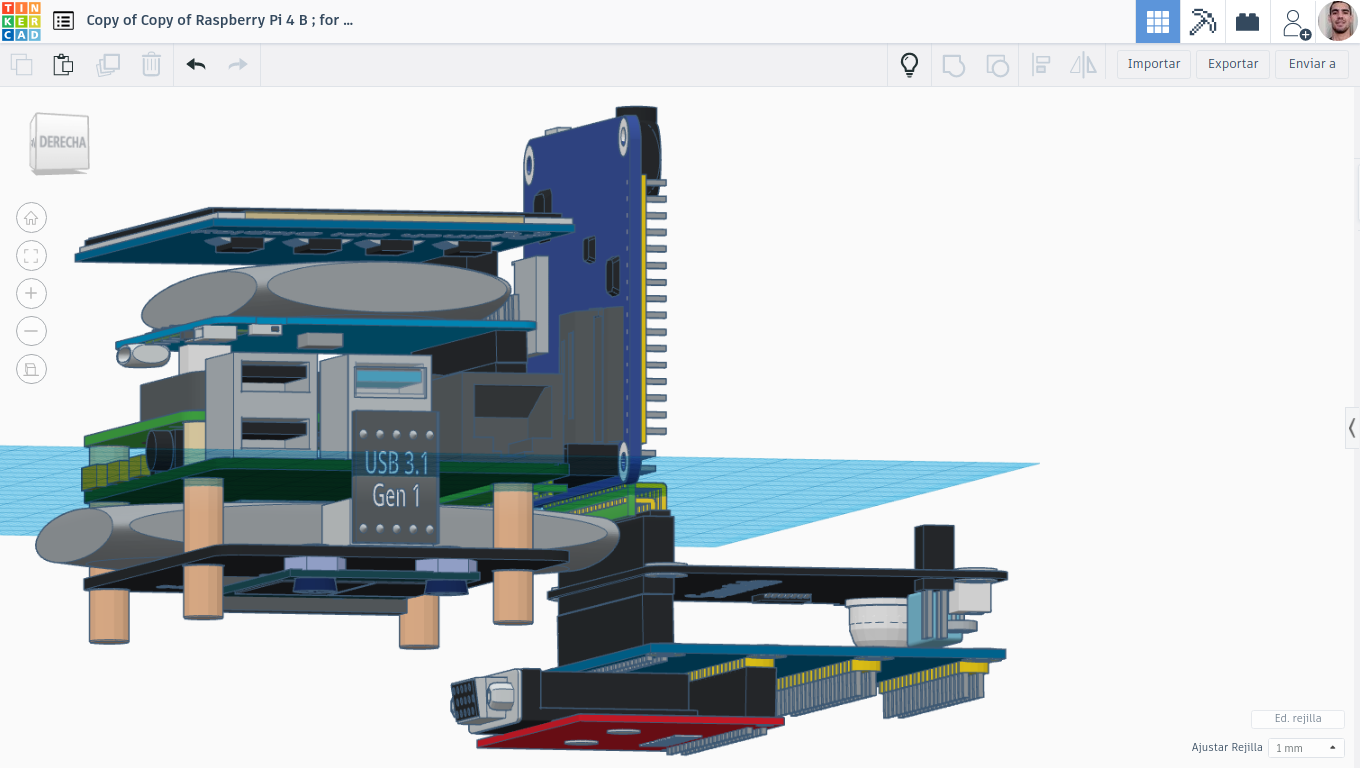Switch to 3D design grid view

pos(1157,21)
